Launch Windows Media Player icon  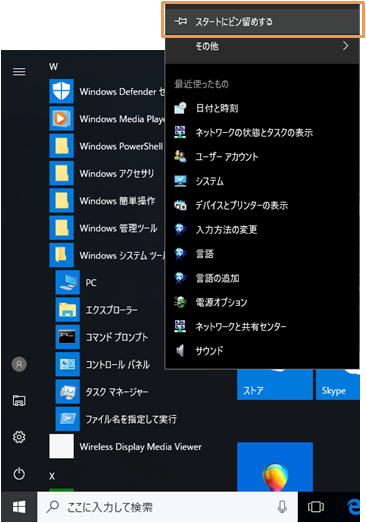click(61, 119)
